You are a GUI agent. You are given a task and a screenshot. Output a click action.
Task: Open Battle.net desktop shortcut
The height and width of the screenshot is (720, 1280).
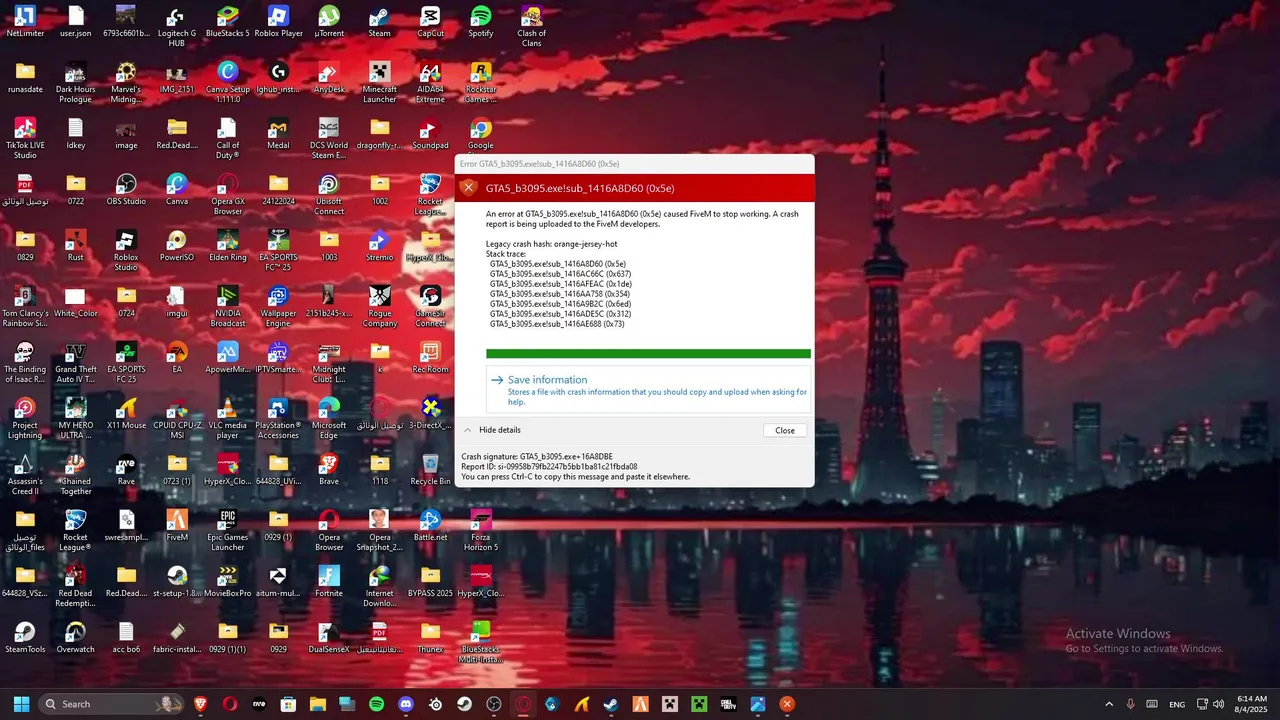point(430,525)
